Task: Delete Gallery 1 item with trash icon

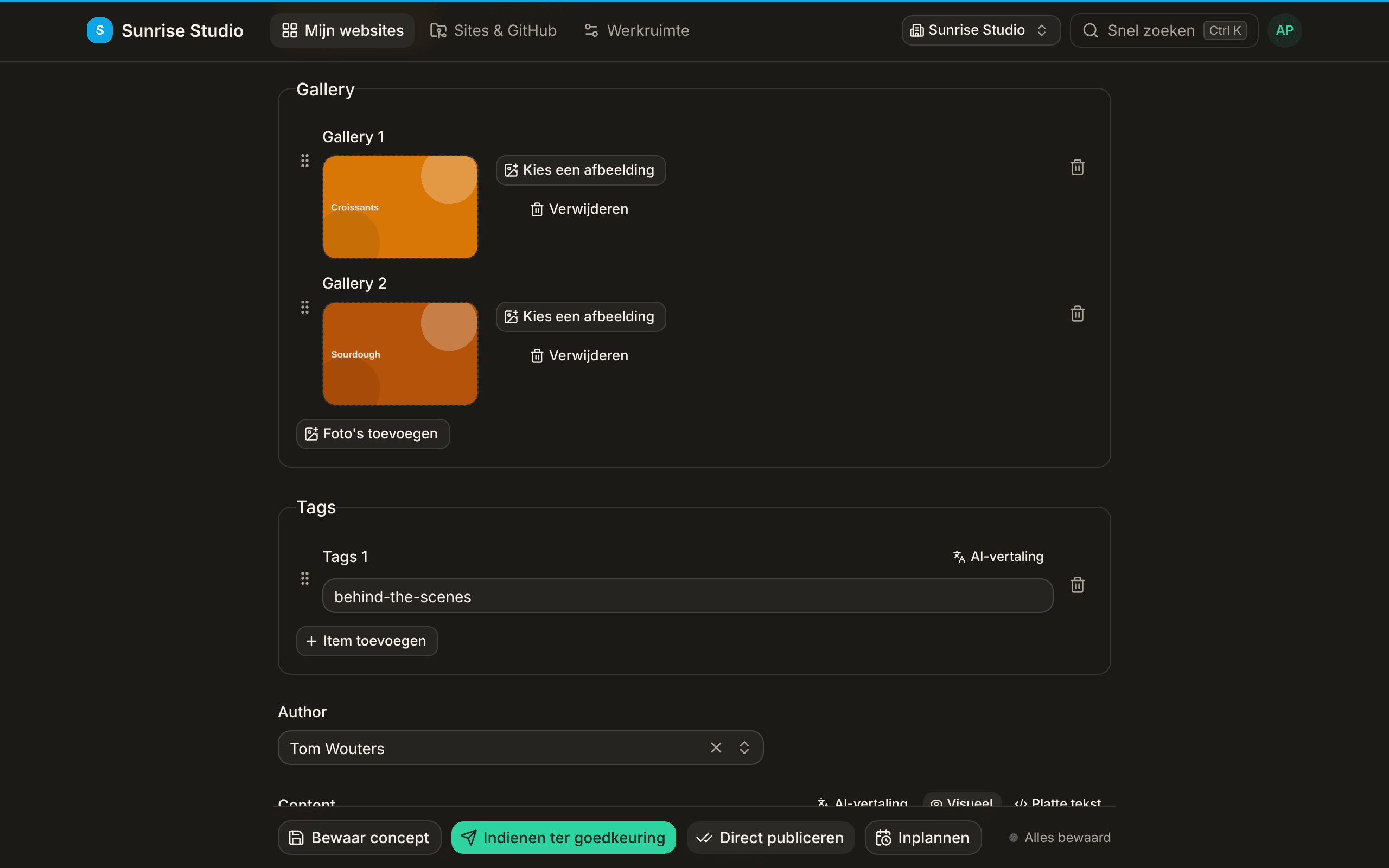Action: pyautogui.click(x=1078, y=168)
